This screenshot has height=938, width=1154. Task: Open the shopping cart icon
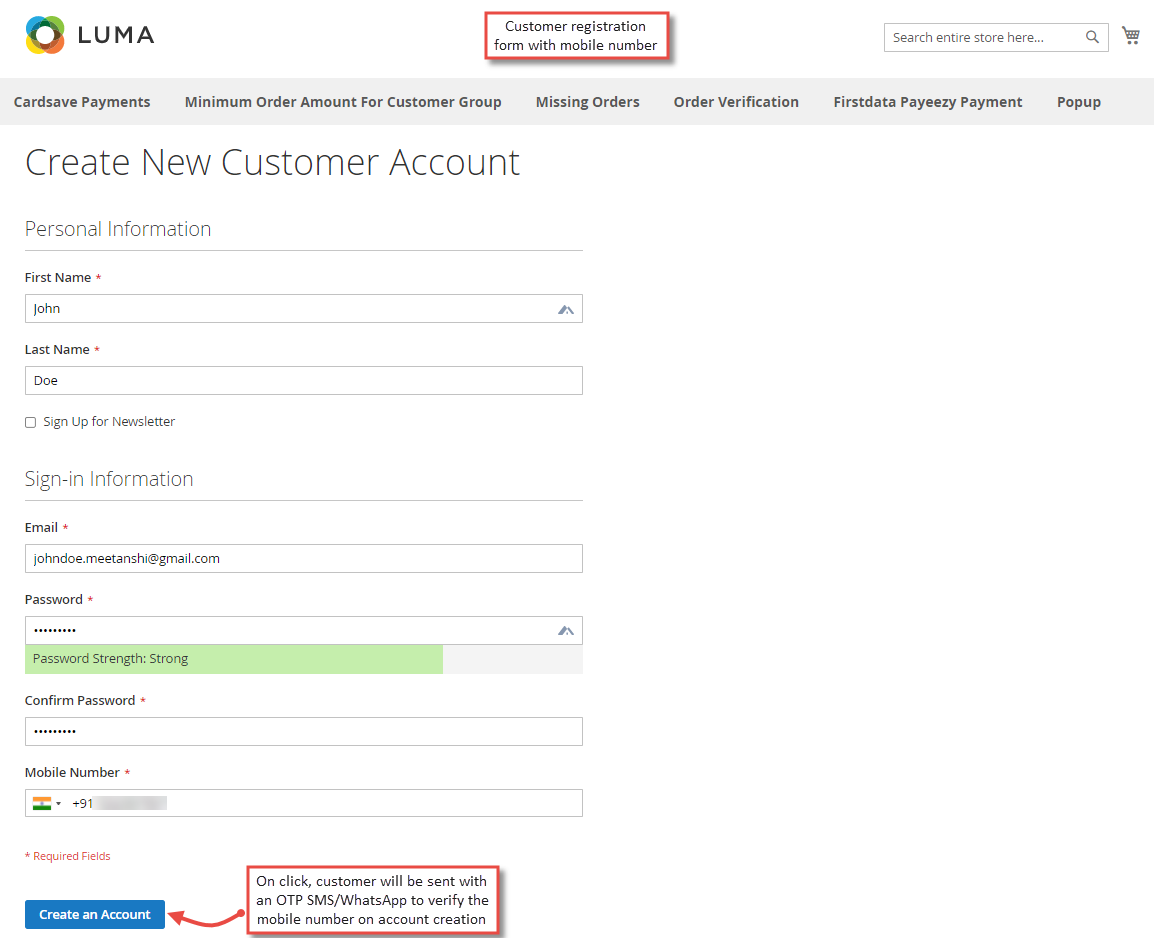point(1131,35)
